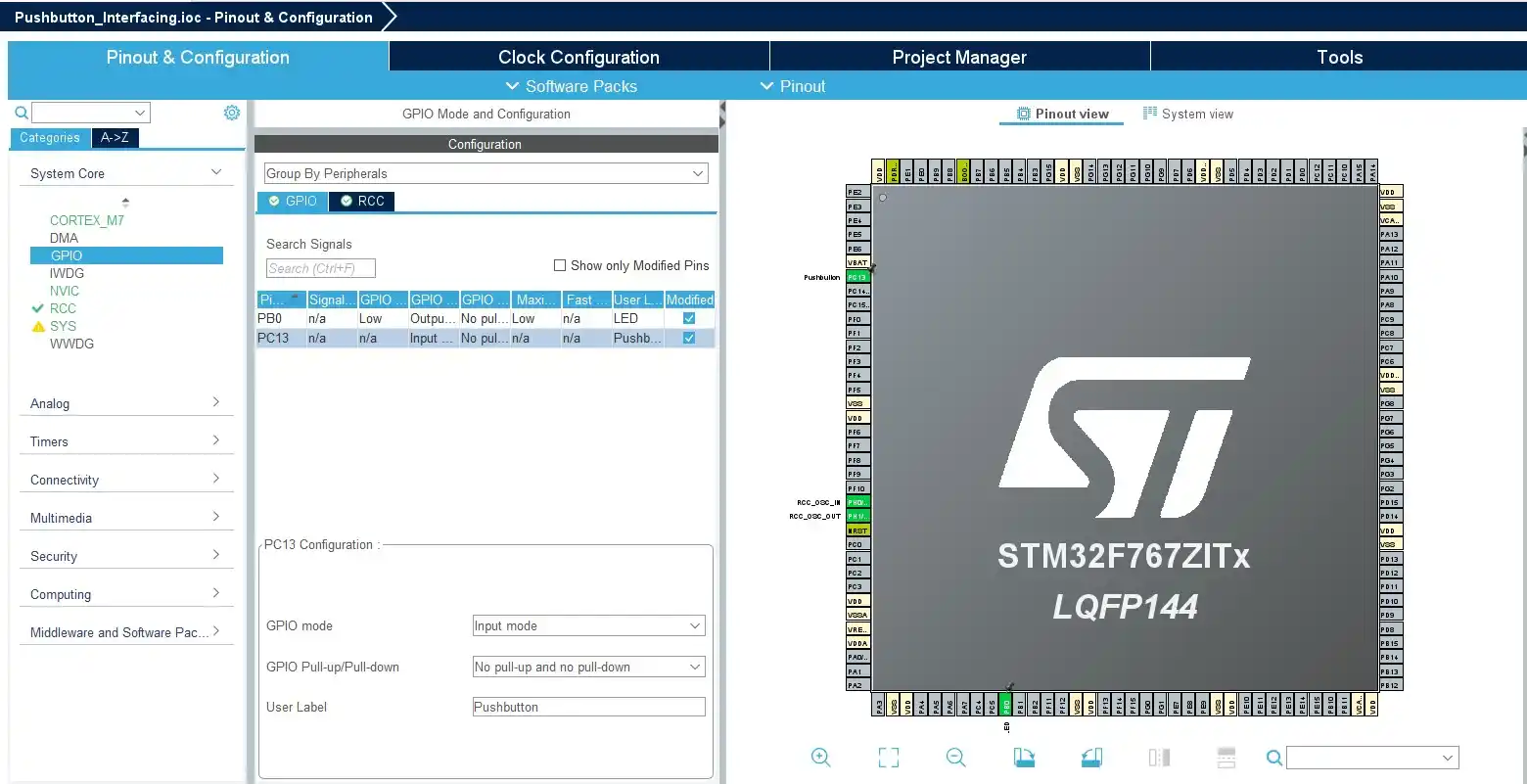The image size is (1527, 784).
Task: Select SYS in System Core
Action: pos(63,326)
